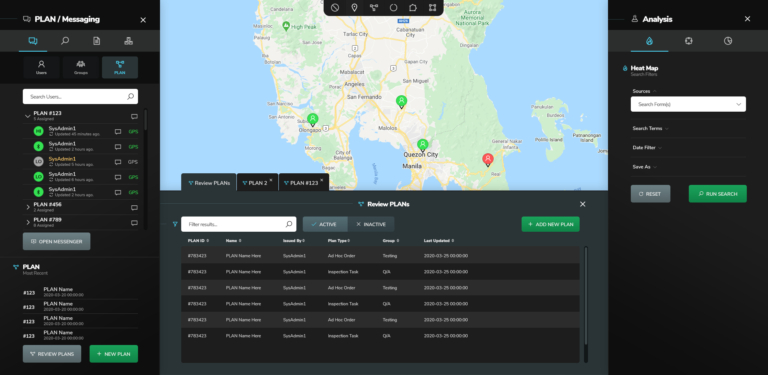The image size is (768, 375).
Task: Select the PLAN filter button
Action: click(x=120, y=68)
